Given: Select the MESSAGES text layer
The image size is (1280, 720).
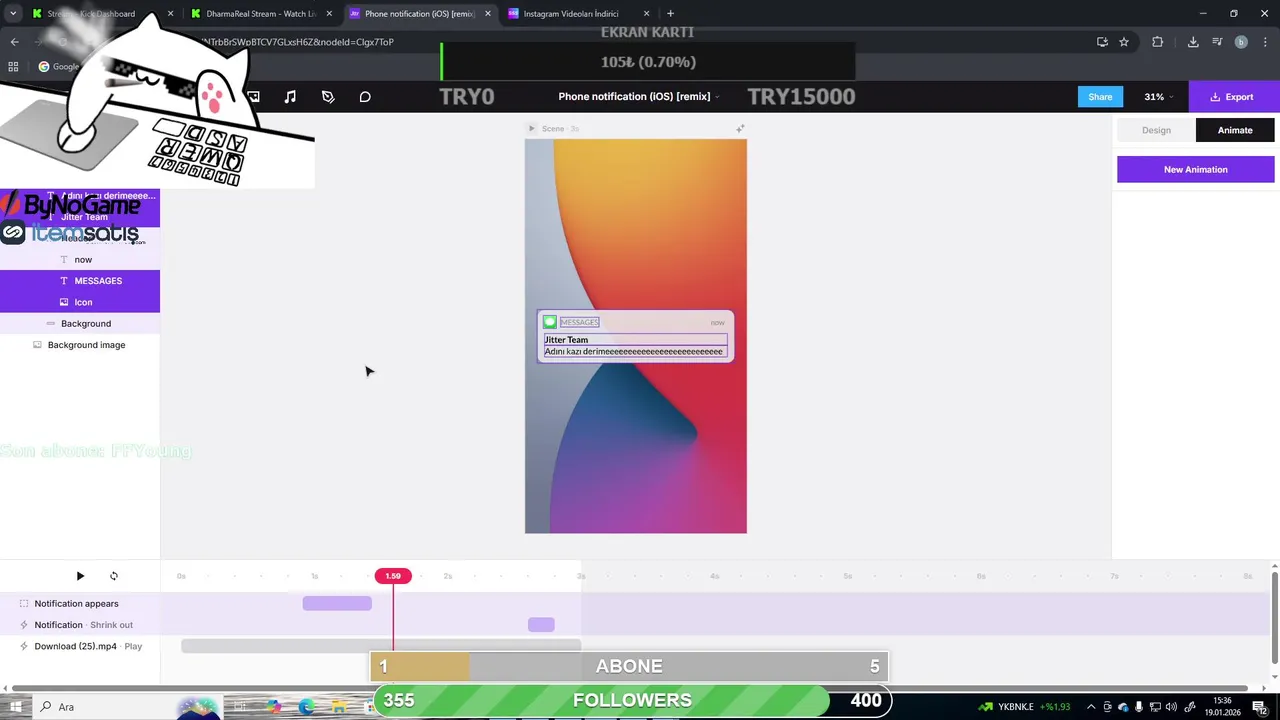Looking at the screenshot, I should coord(80,281).
